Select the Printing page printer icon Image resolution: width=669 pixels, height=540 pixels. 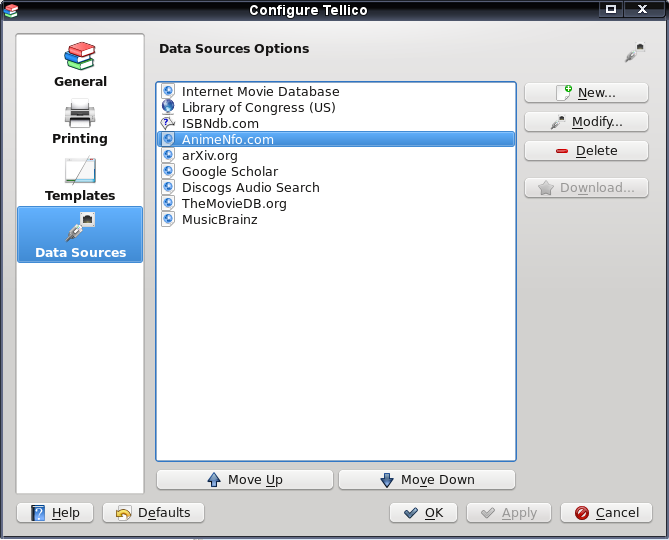pos(80,113)
